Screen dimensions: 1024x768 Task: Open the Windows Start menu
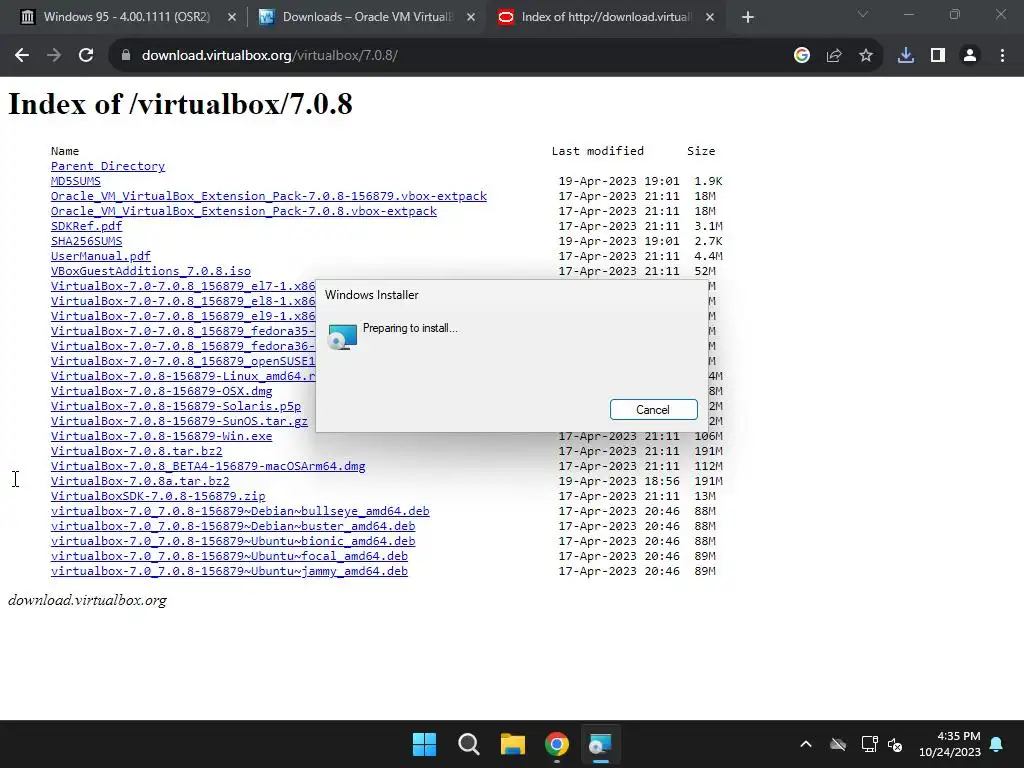tap(424, 744)
